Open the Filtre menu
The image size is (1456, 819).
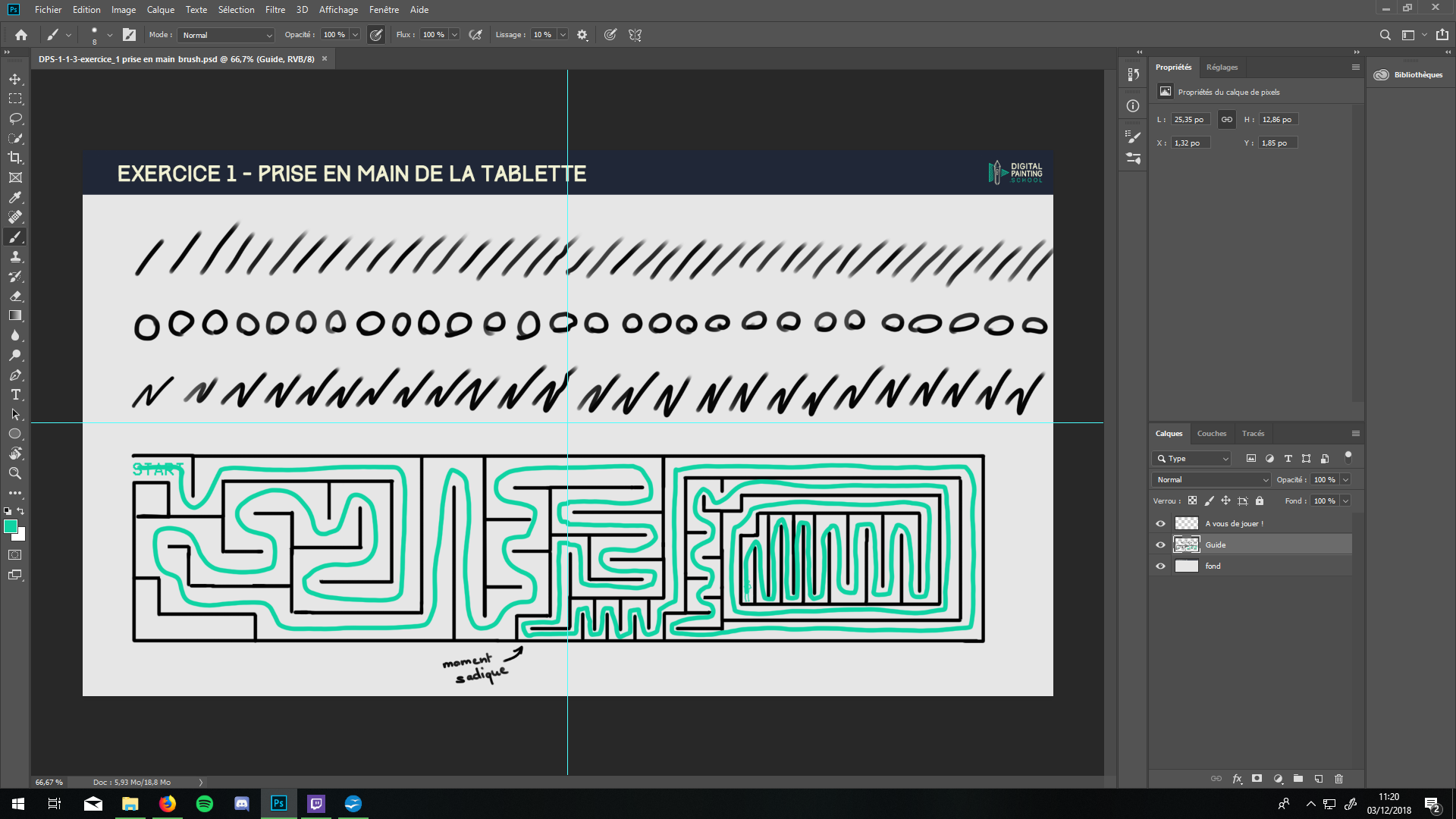pos(275,10)
